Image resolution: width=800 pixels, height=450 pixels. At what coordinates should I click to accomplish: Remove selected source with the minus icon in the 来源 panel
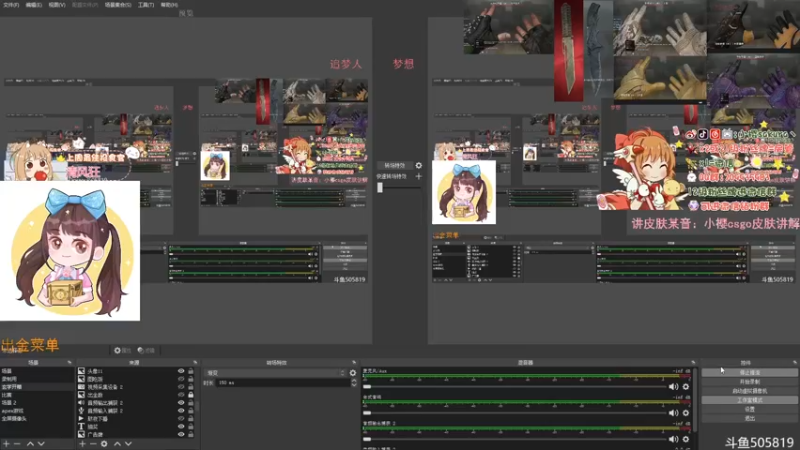click(x=93, y=444)
